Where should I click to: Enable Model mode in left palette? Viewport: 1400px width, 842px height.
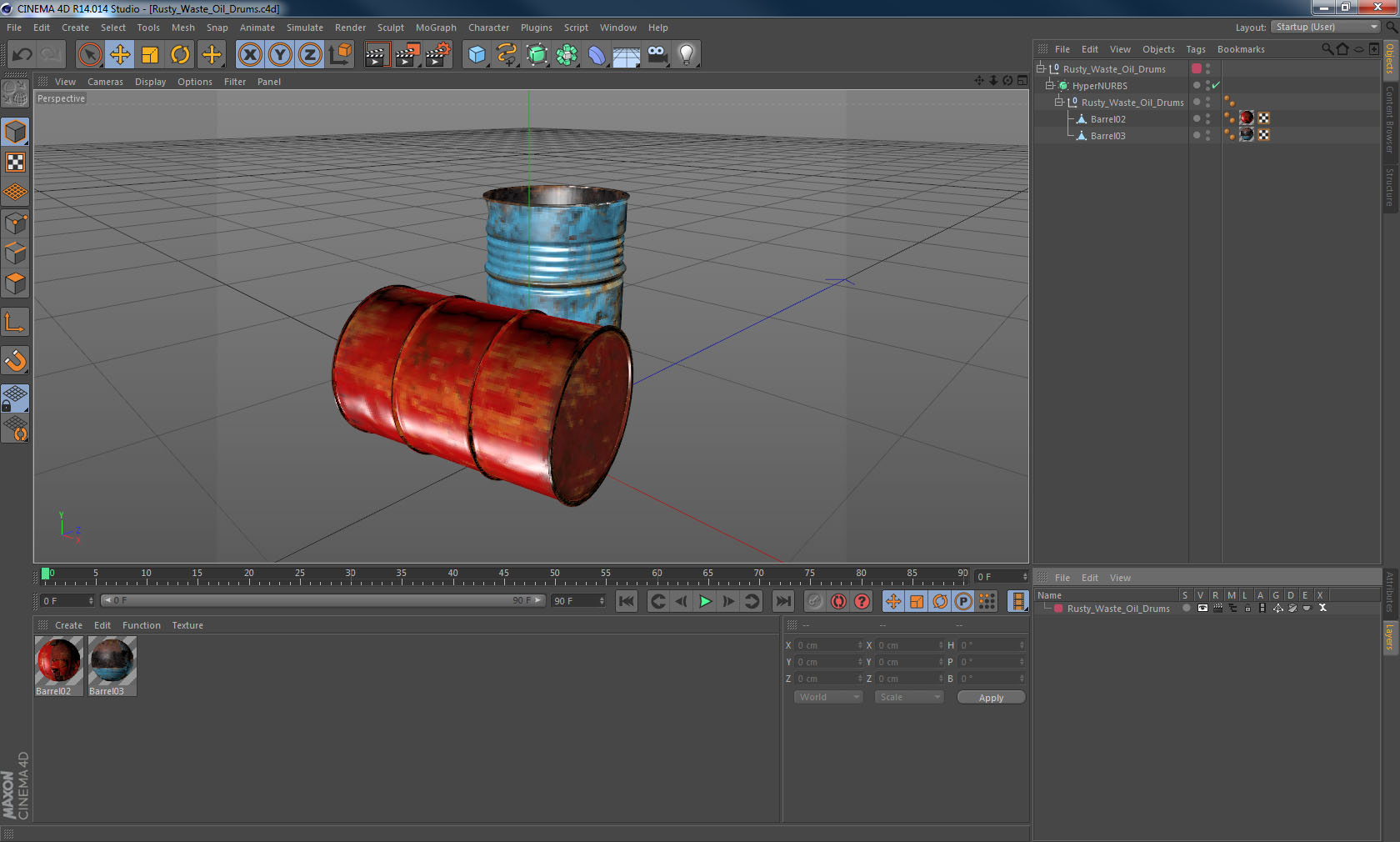[15, 132]
